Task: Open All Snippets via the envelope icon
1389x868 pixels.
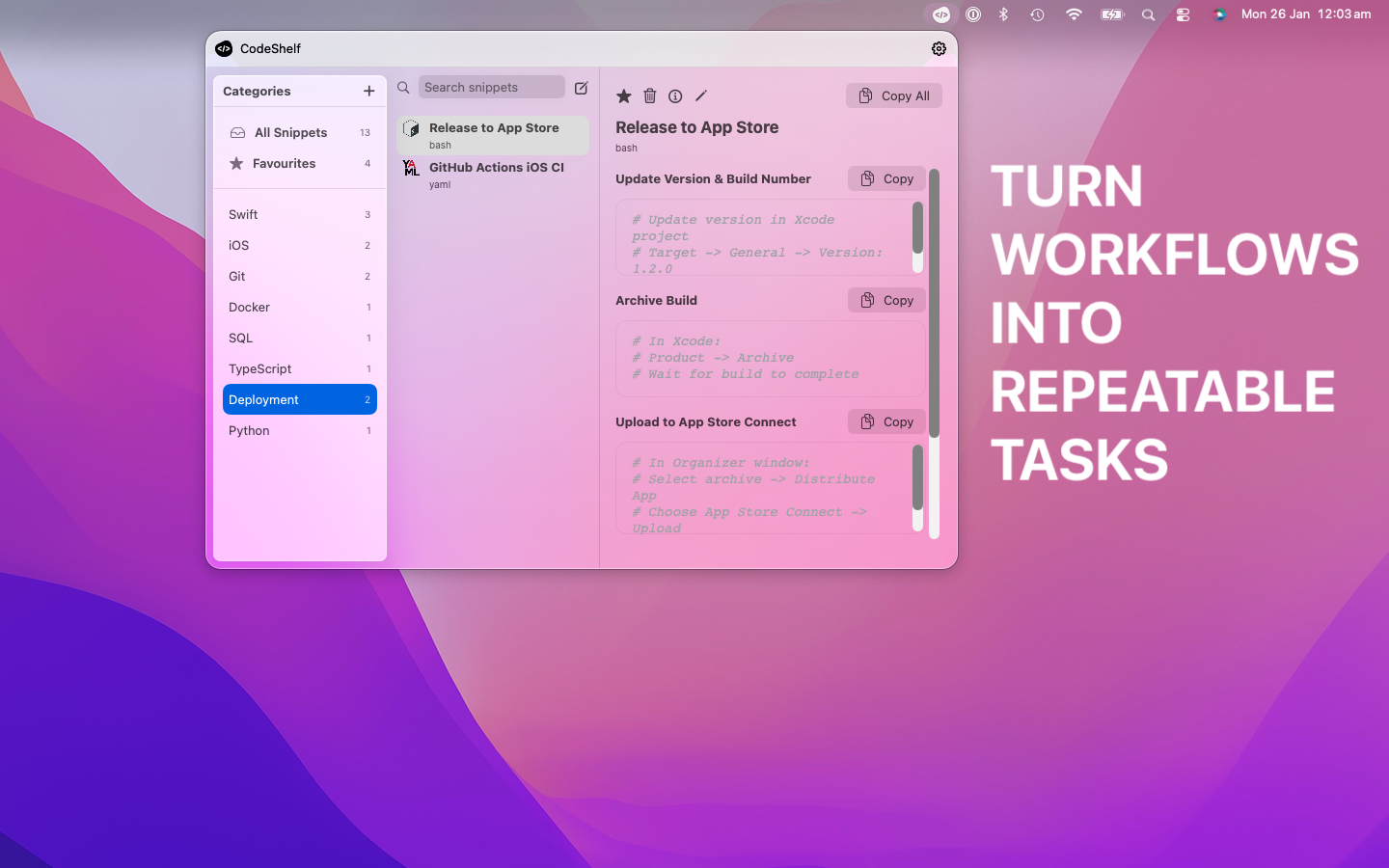Action: click(x=236, y=132)
